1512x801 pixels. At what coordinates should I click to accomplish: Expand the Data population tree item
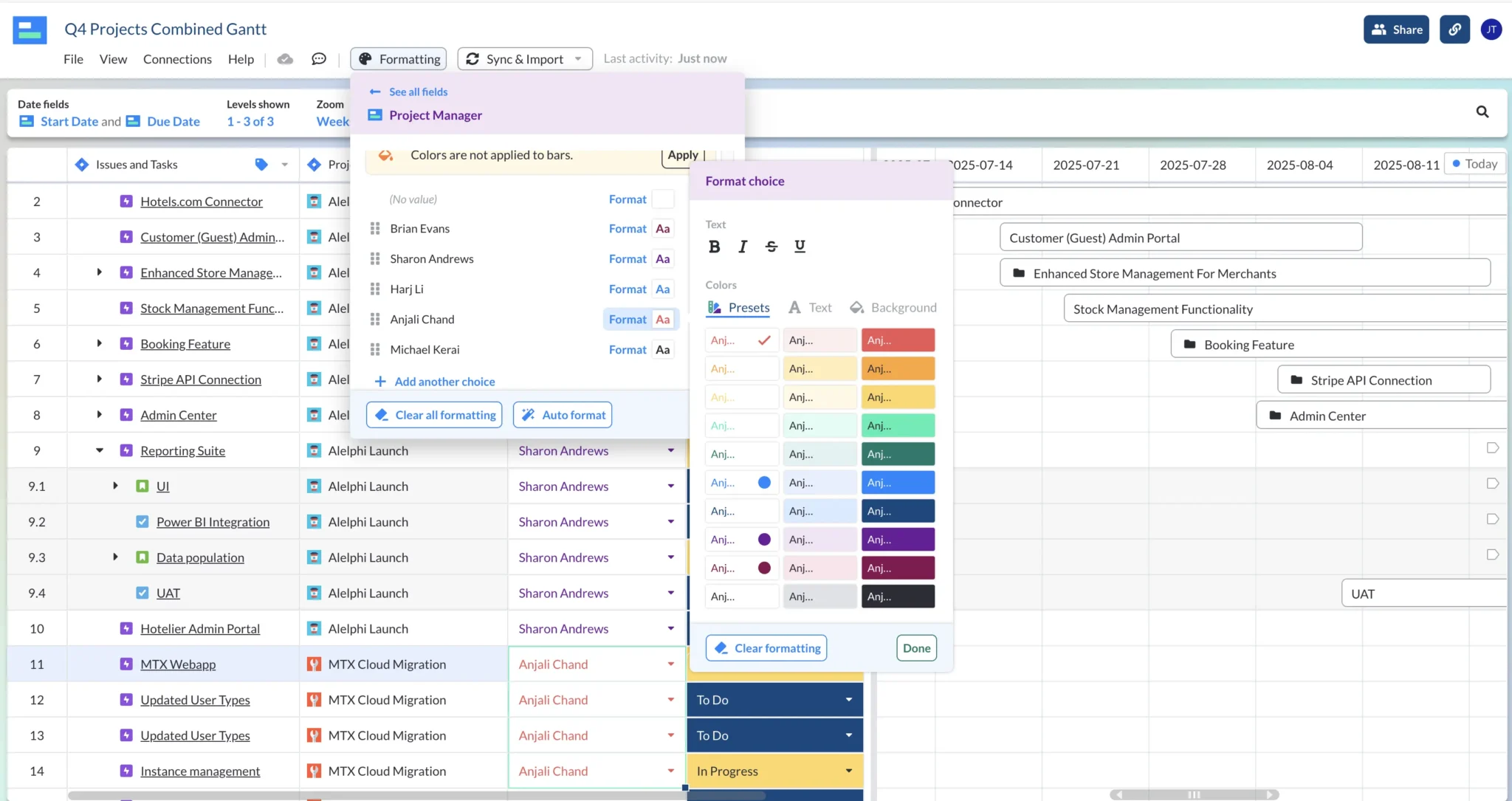click(114, 557)
